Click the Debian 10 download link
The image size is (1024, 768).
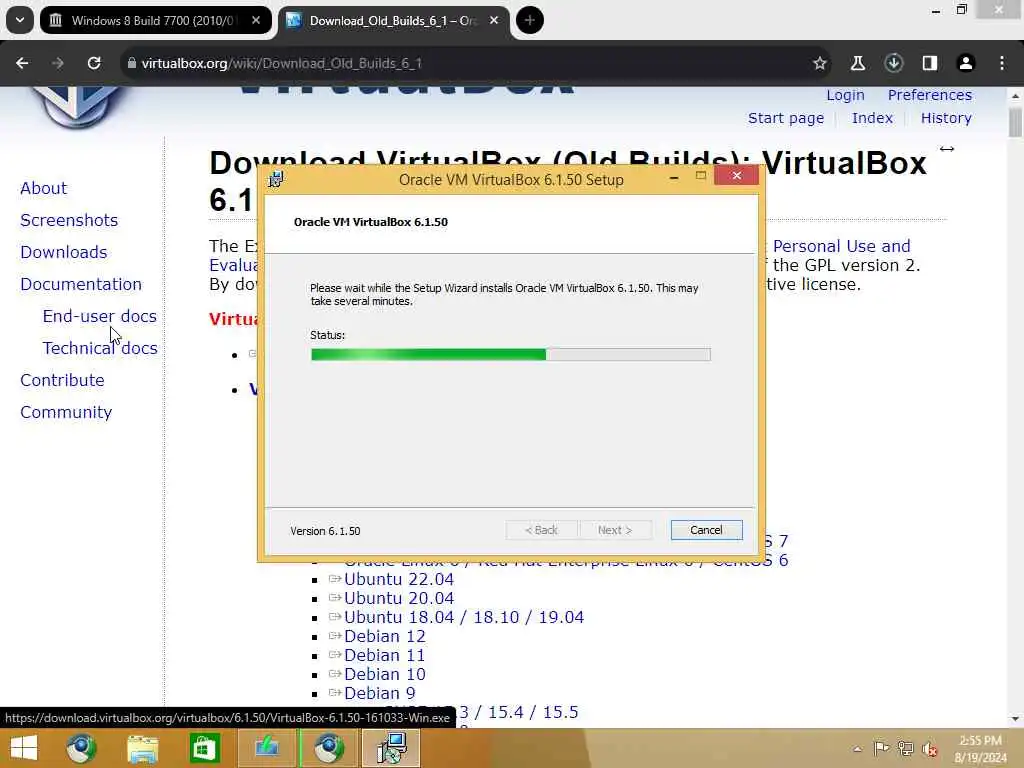(x=385, y=674)
